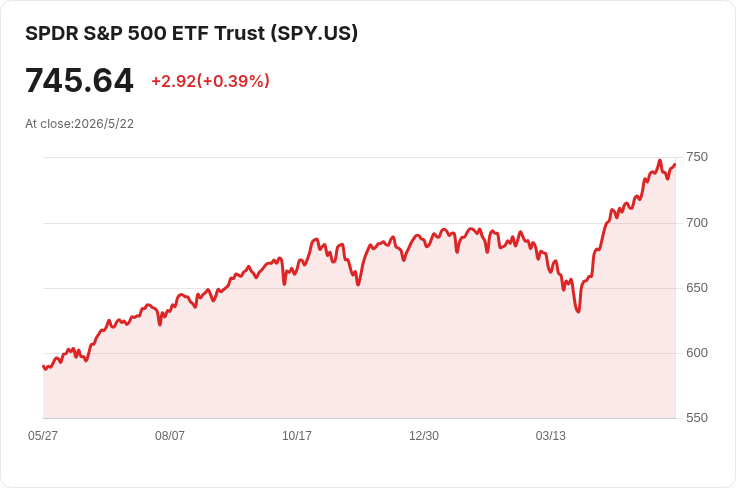The image size is (736, 488).
Task: Click the 10/17 date axis label
Action: coord(297,435)
